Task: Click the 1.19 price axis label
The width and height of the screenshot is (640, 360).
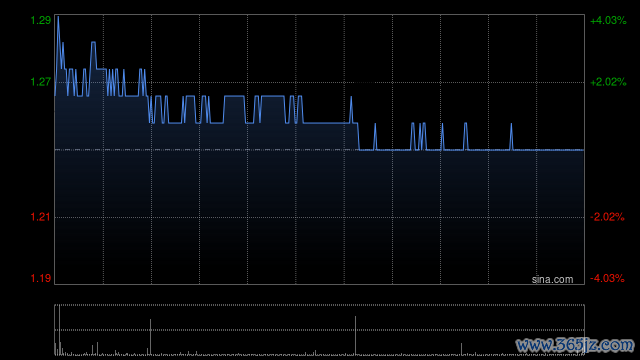Action: tap(41, 278)
